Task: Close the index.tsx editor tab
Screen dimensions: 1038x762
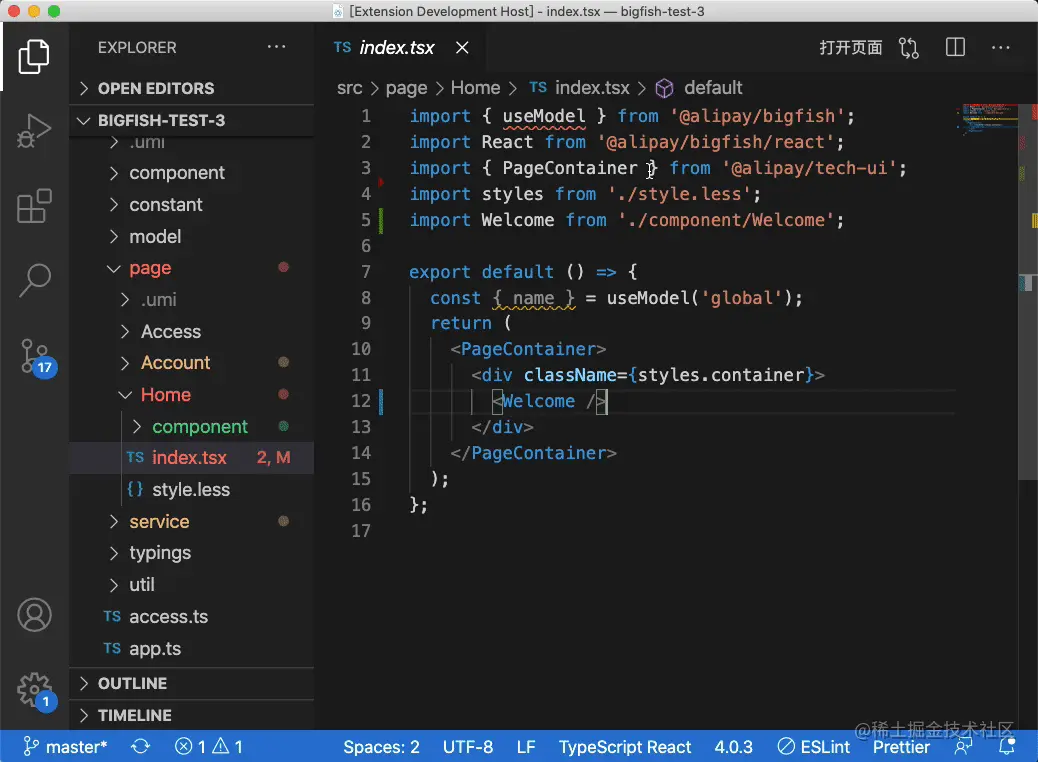Action: (462, 48)
